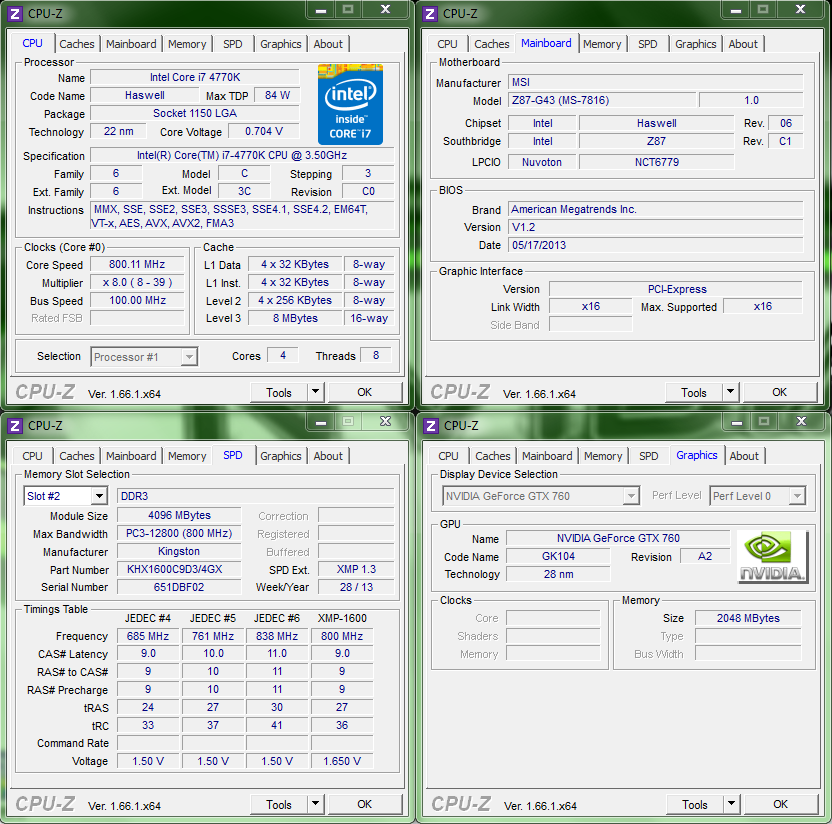The width and height of the screenshot is (832, 824).
Task: Click the GK104 GPU code name field
Action: click(x=558, y=557)
